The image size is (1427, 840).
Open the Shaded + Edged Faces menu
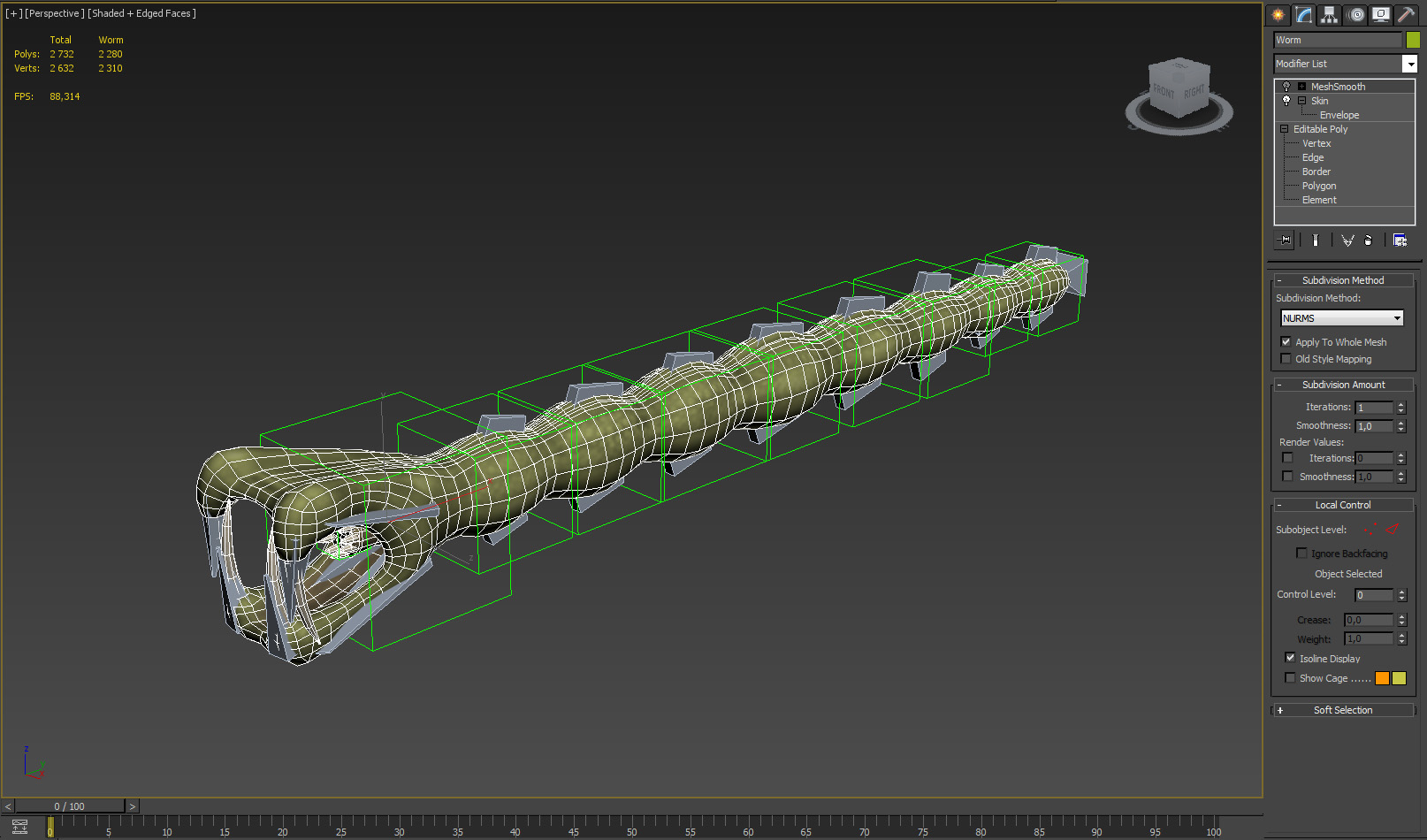[141, 12]
